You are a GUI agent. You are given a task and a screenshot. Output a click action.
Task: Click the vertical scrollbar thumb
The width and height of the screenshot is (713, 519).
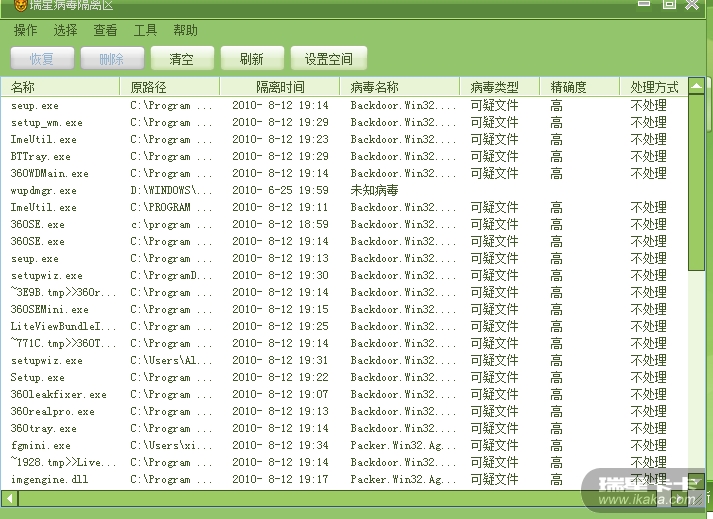(x=696, y=182)
